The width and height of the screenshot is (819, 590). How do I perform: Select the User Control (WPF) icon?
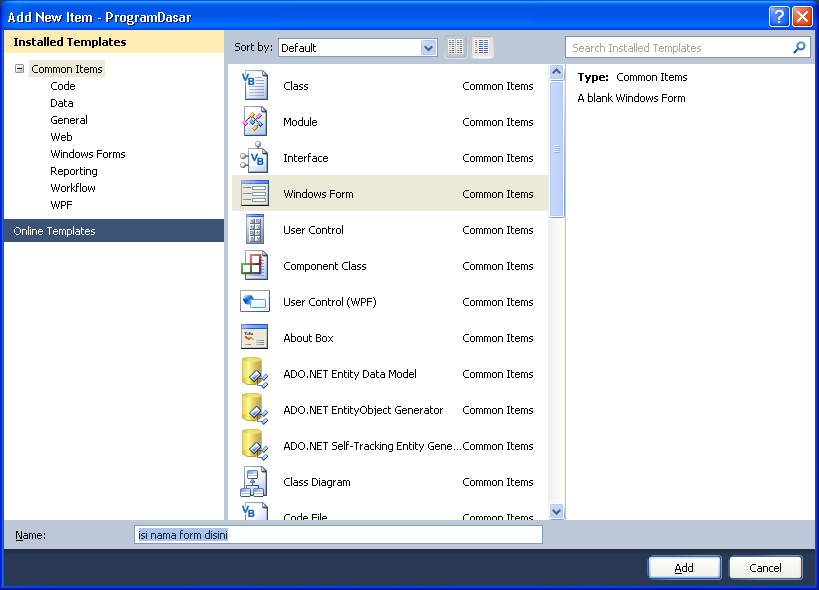[254, 302]
